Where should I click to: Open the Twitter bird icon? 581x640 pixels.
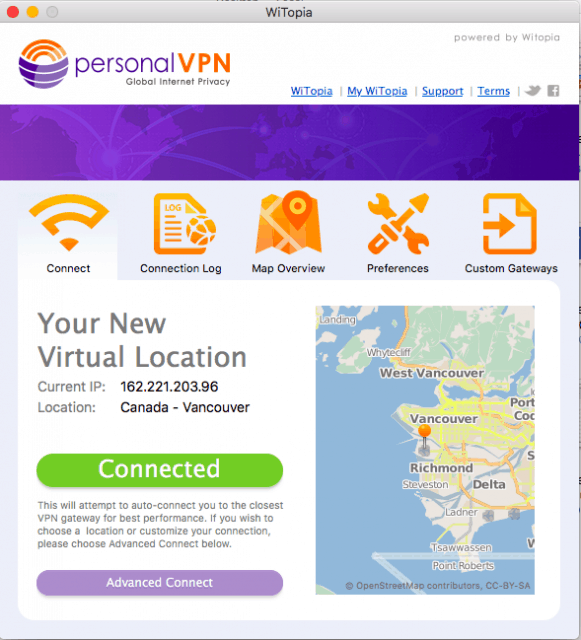tap(532, 90)
